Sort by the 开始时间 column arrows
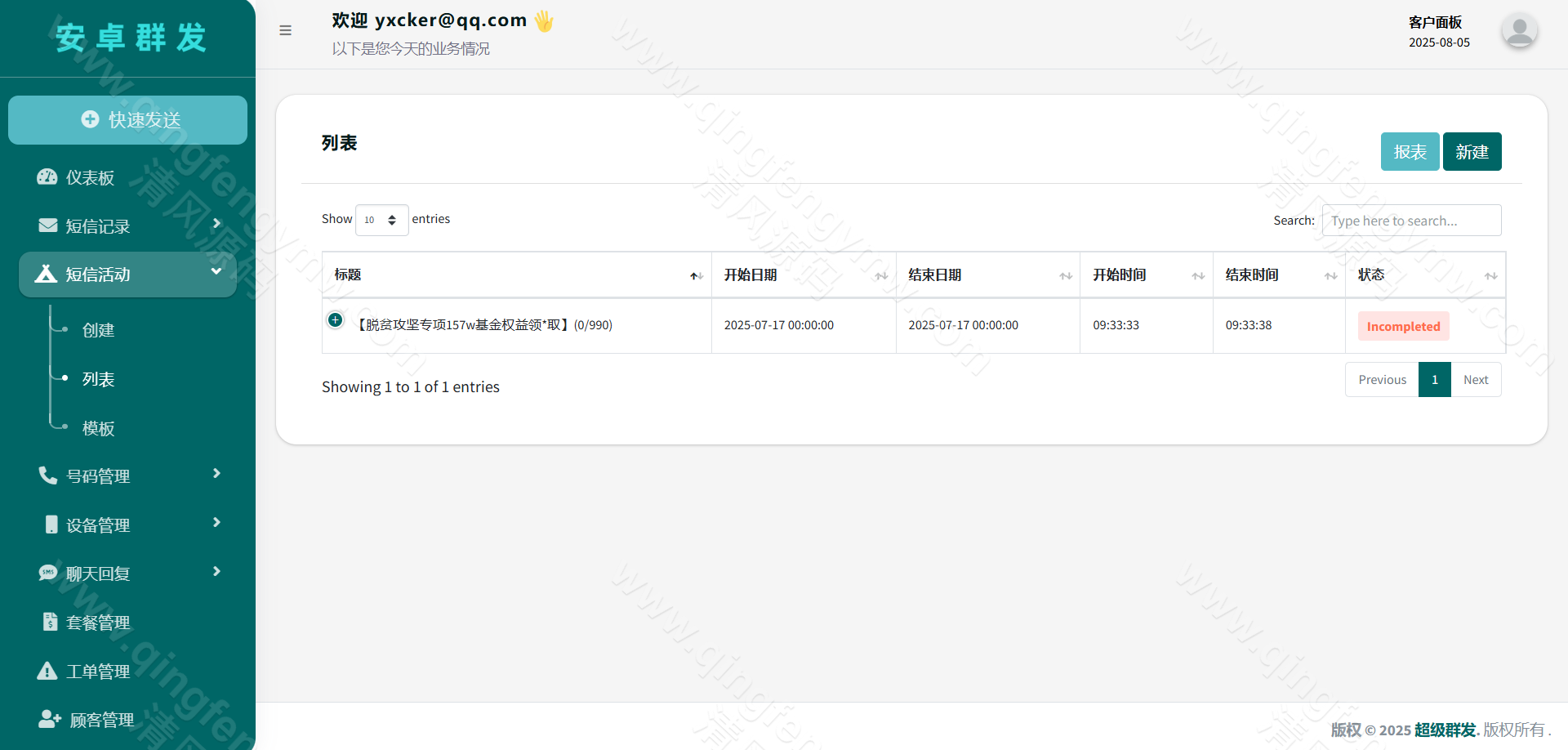The image size is (1568, 750). [1198, 276]
